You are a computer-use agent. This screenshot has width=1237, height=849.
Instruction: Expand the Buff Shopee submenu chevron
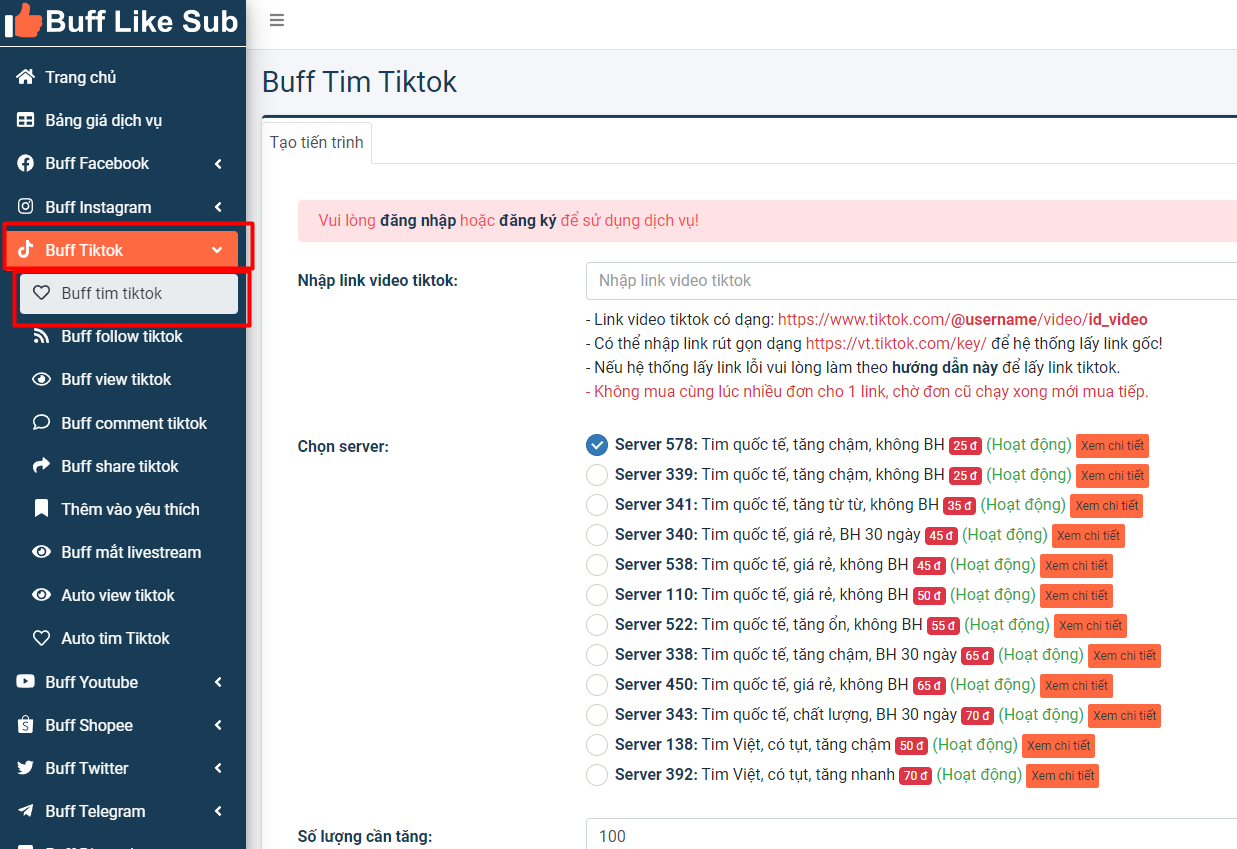(218, 725)
